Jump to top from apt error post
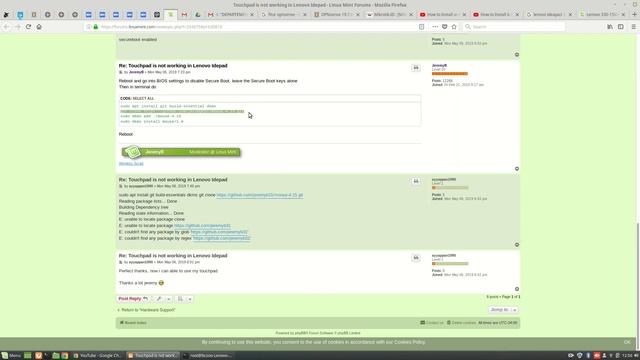Viewport: 640px width, 360px height. pyautogui.click(x=517, y=244)
